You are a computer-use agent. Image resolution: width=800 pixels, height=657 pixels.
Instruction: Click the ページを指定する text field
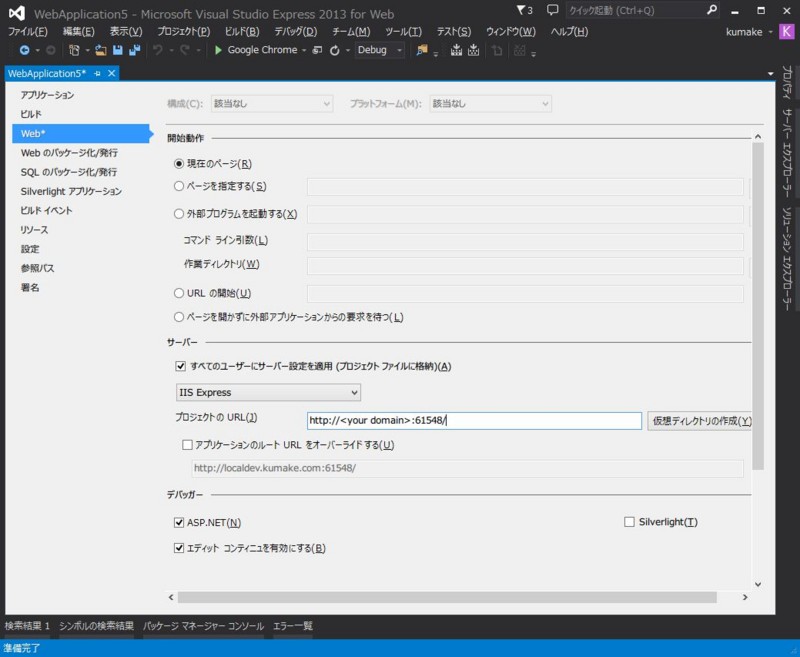[525, 187]
